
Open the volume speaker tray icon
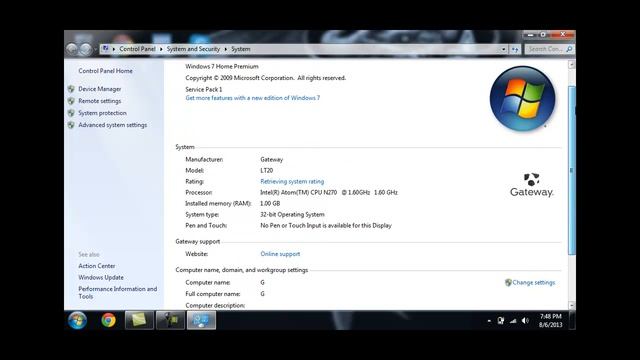click(x=525, y=321)
